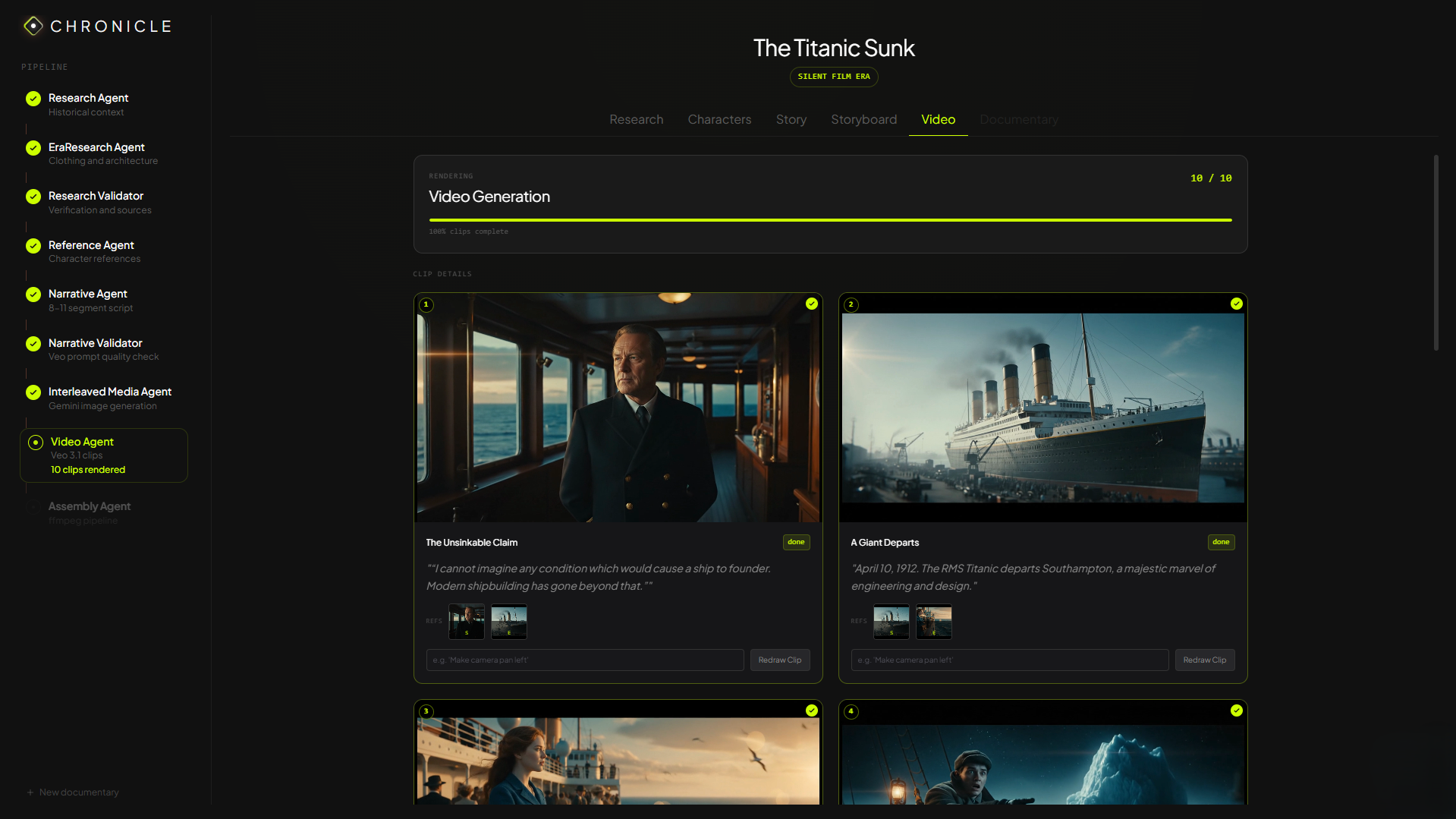1456x819 pixels.
Task: Click the Reference Agent checkmark icon
Action: click(33, 246)
